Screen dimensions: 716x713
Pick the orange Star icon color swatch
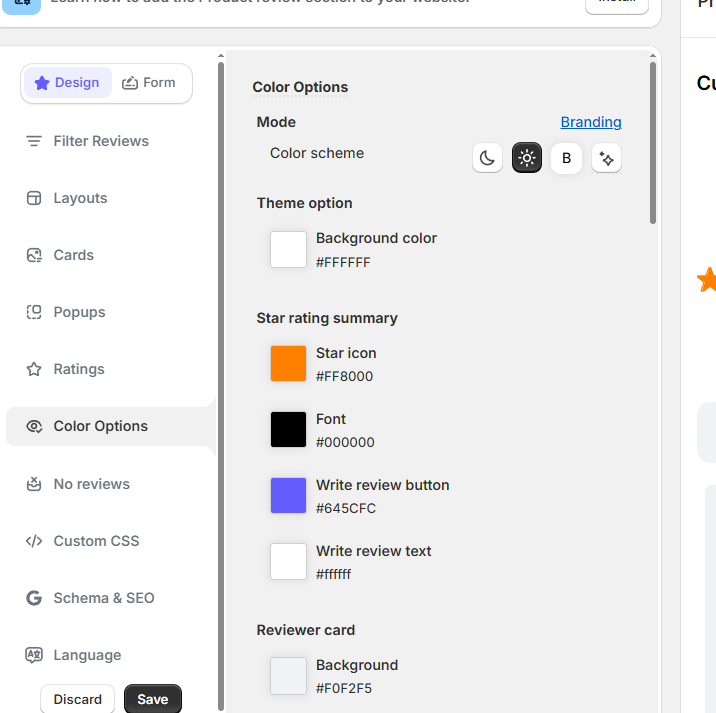pos(288,364)
